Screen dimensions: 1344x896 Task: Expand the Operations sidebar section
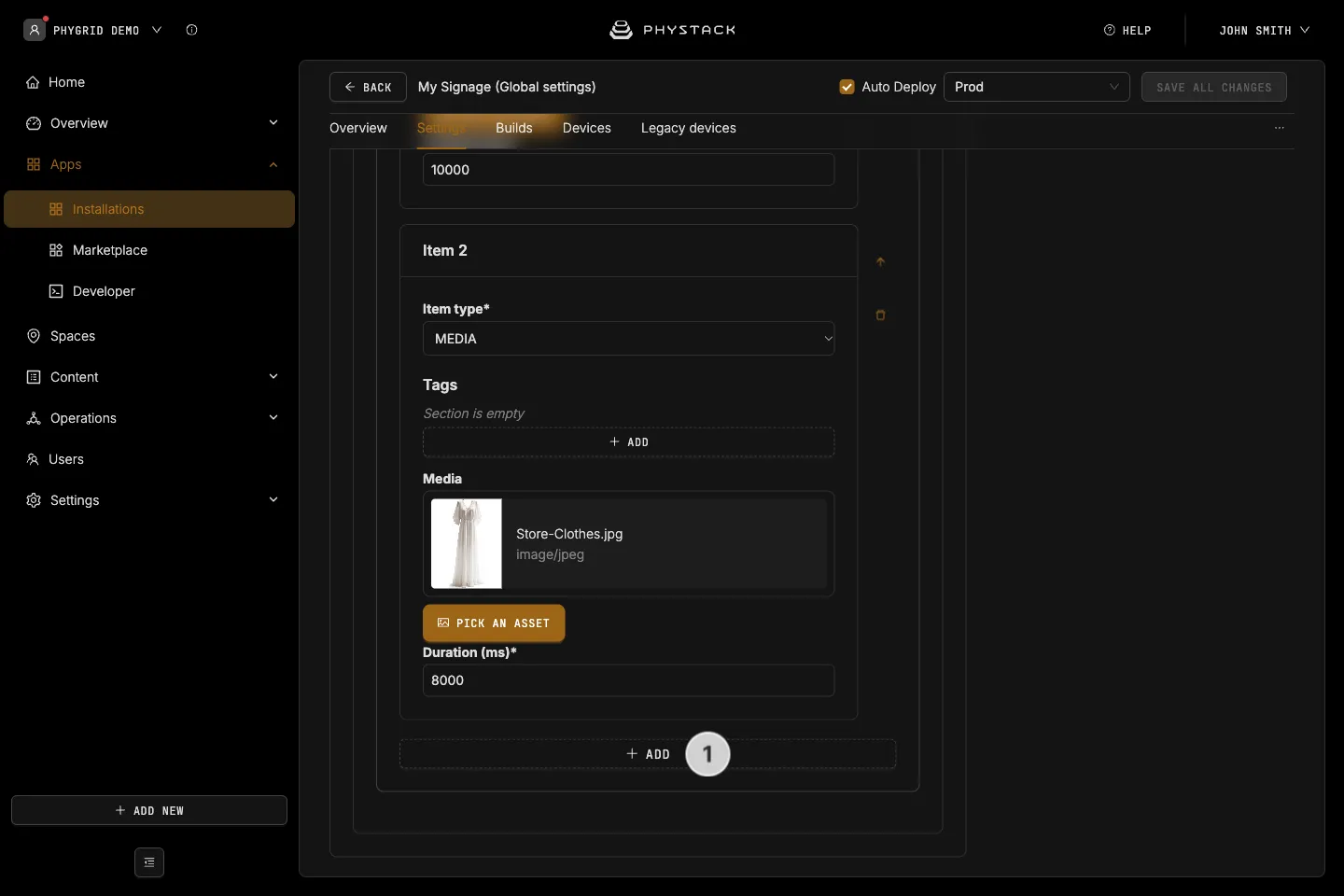click(273, 418)
